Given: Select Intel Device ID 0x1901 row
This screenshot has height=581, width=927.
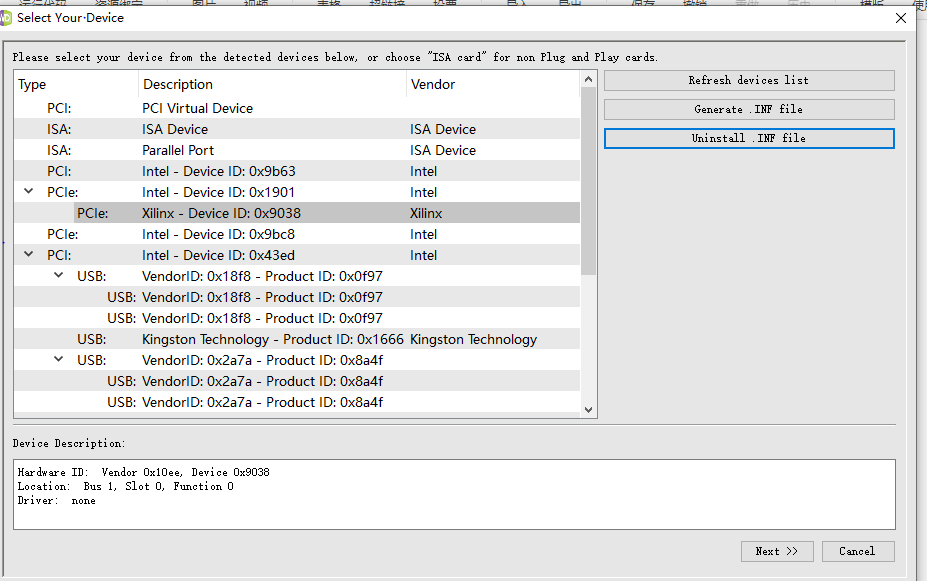Looking at the screenshot, I should pyautogui.click(x=297, y=192).
